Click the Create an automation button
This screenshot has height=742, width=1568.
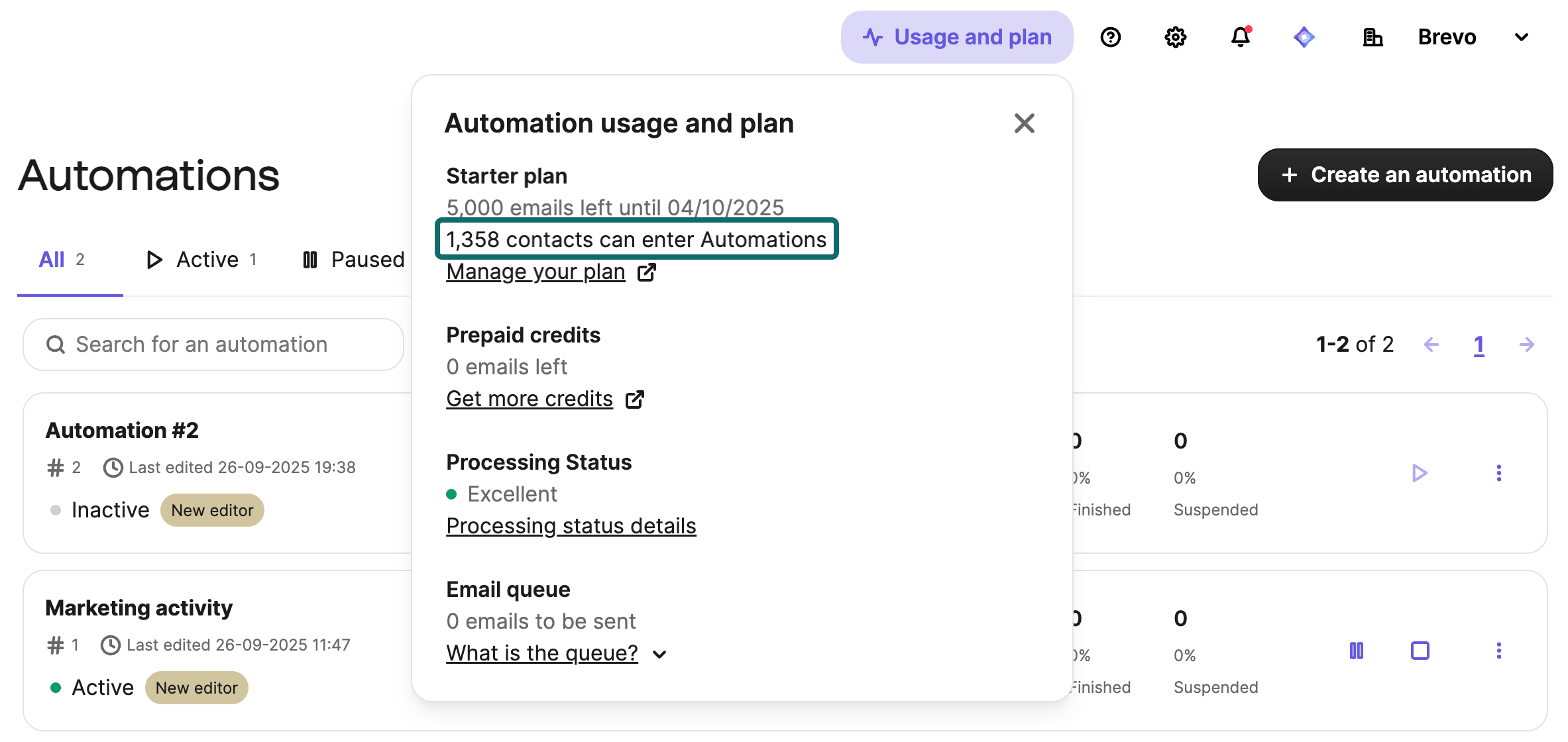pos(1404,174)
